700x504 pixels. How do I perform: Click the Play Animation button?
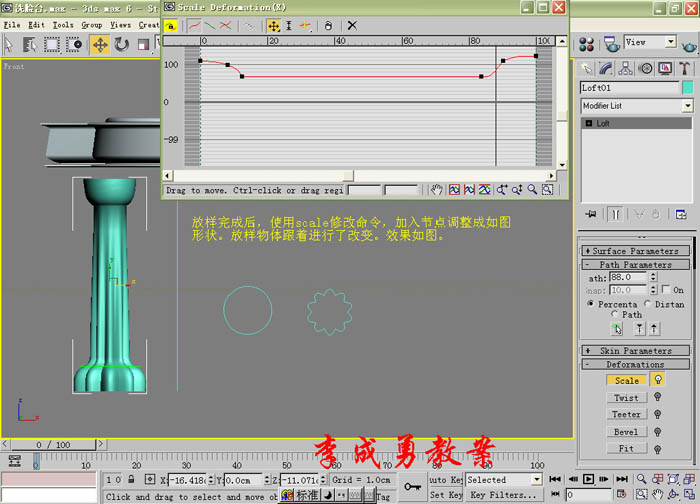(588, 479)
